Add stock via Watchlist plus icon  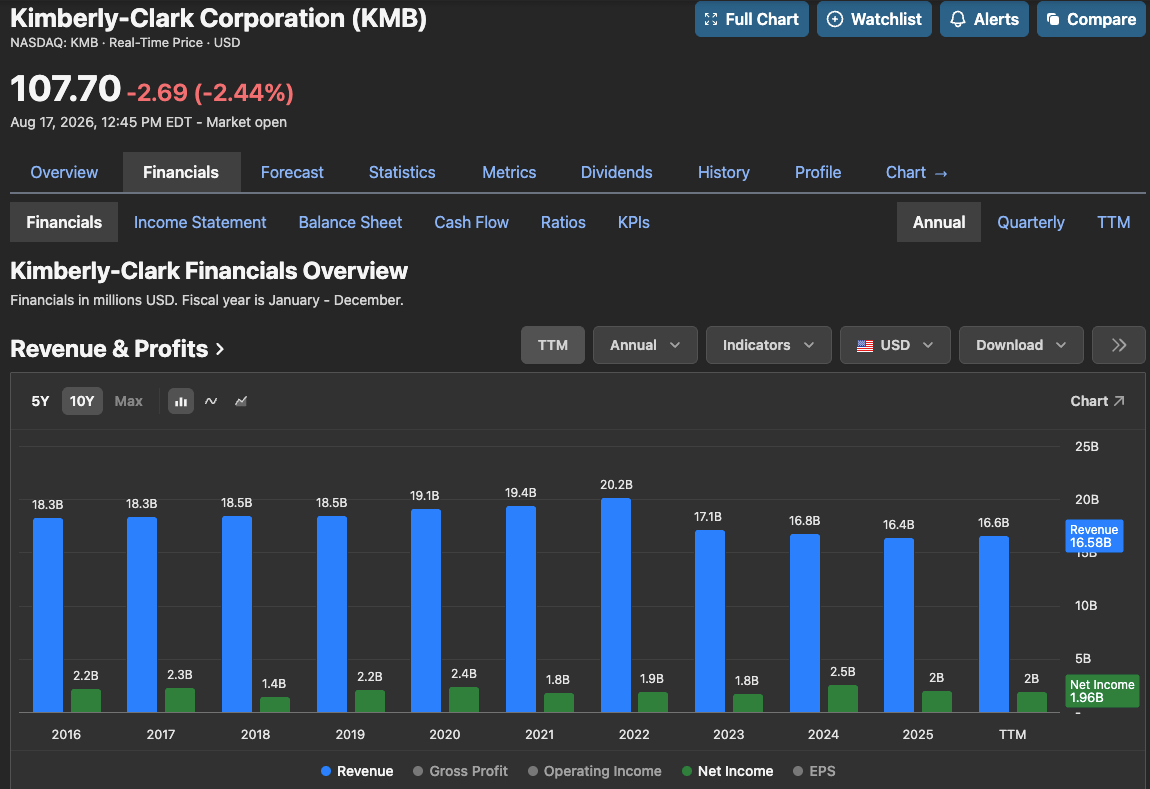(x=874, y=19)
